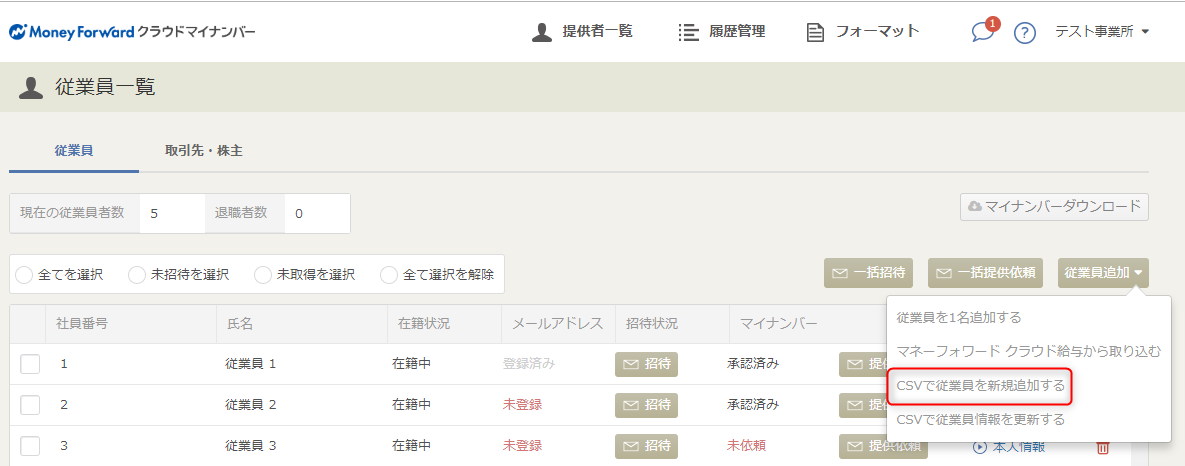
Task: Click the 一括招待 button
Action: tap(868, 273)
